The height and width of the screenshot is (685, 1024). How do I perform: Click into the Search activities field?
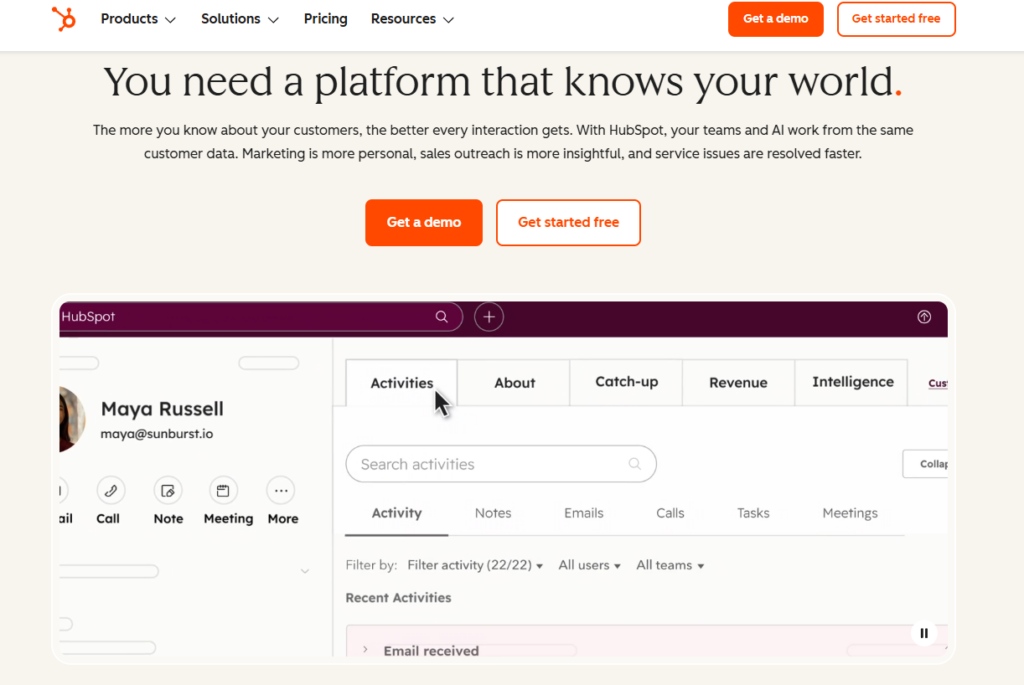coord(490,464)
